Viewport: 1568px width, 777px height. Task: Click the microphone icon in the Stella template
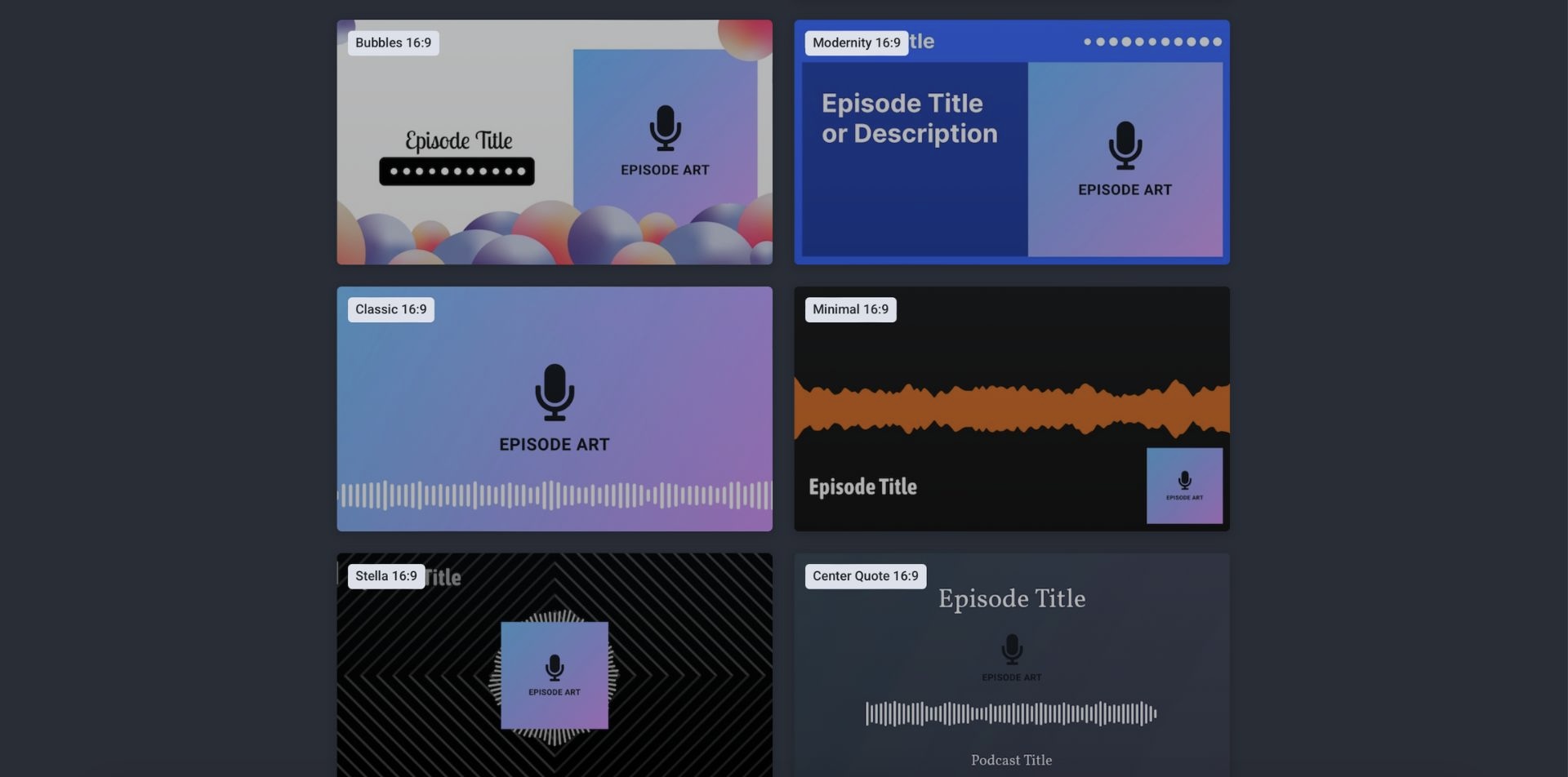(555, 668)
